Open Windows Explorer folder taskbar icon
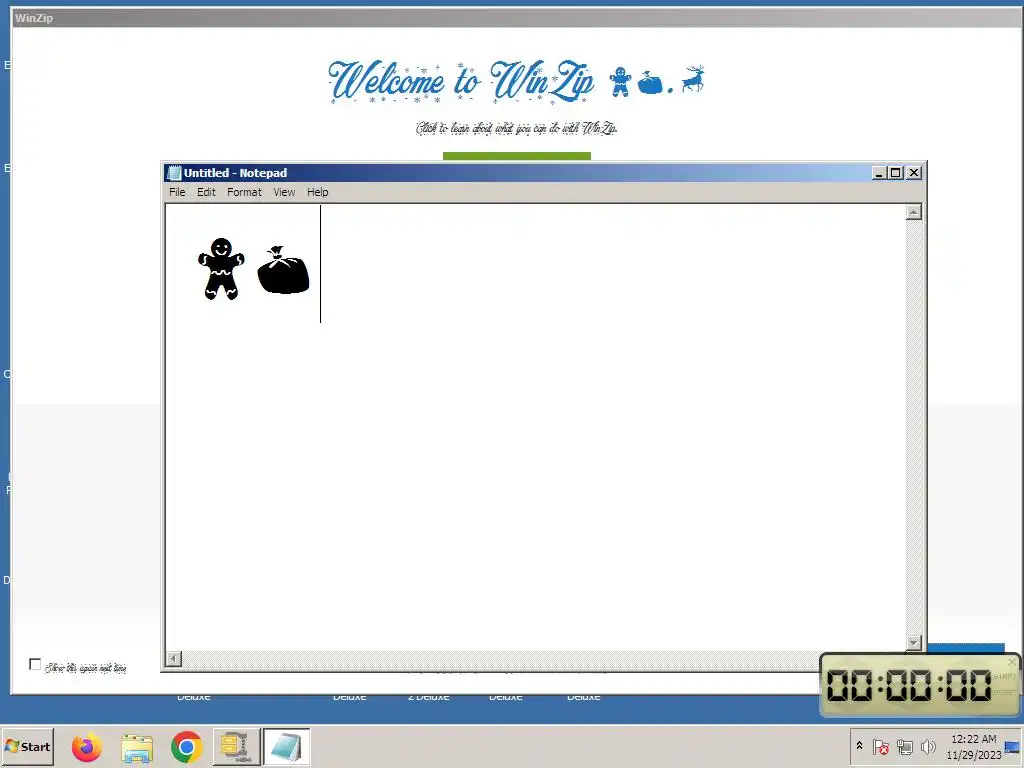1024x768 pixels. (136, 747)
